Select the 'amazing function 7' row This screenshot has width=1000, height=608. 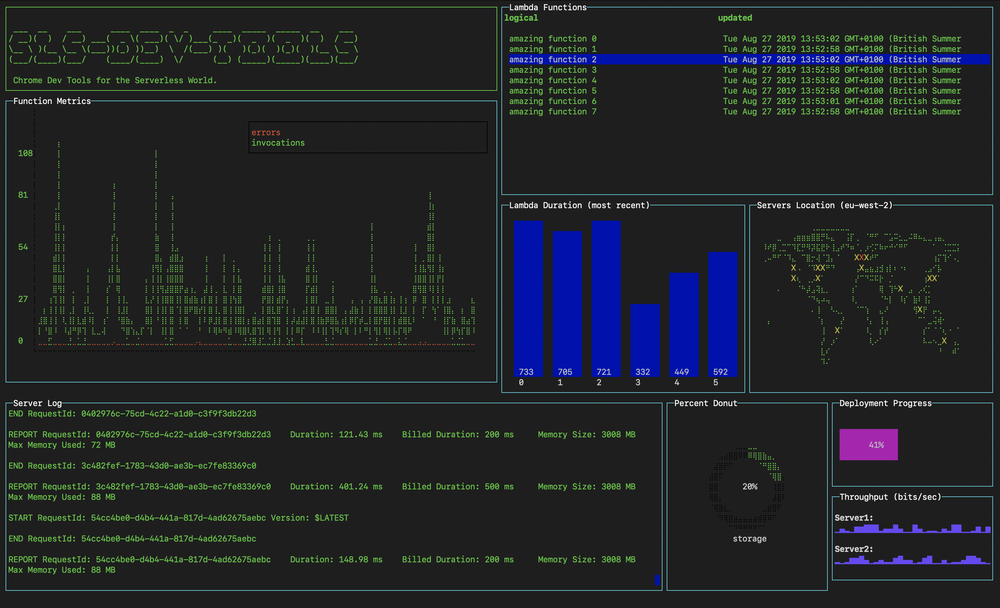(x=749, y=112)
